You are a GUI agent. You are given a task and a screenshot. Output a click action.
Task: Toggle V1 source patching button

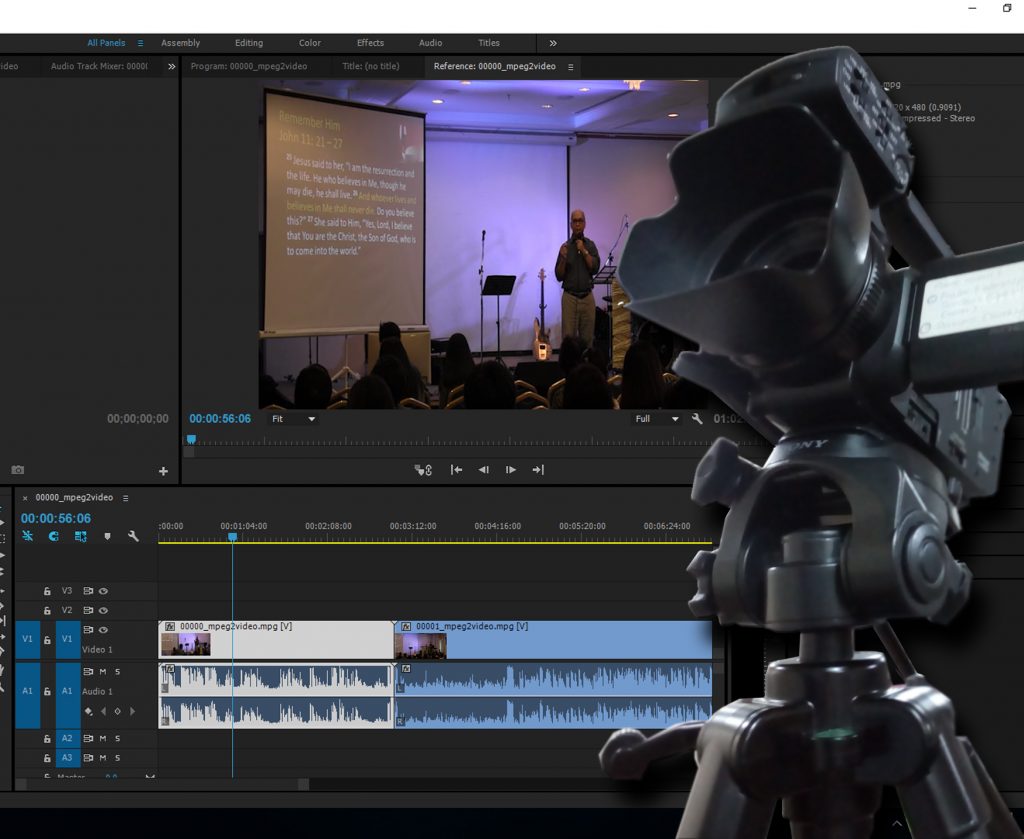coord(27,639)
